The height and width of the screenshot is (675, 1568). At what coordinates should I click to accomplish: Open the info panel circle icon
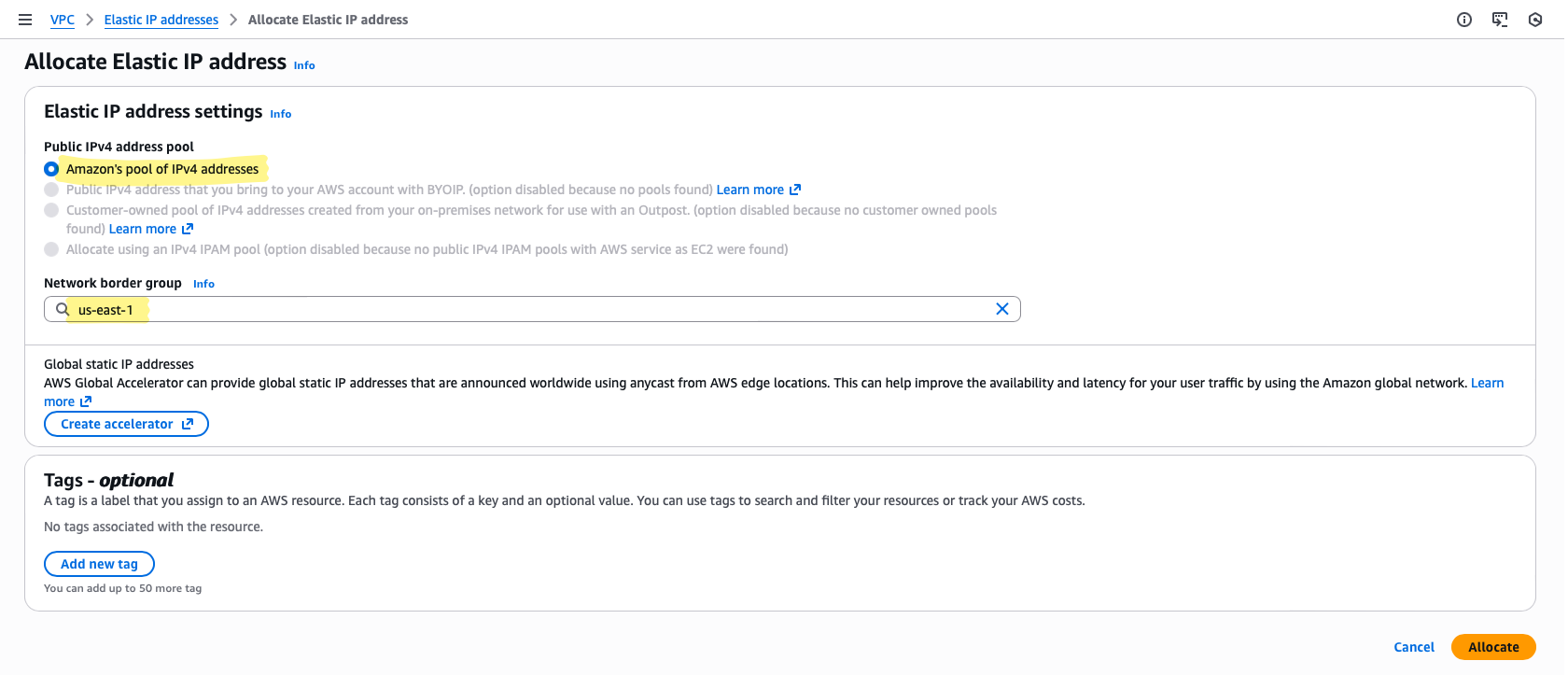click(x=1464, y=20)
